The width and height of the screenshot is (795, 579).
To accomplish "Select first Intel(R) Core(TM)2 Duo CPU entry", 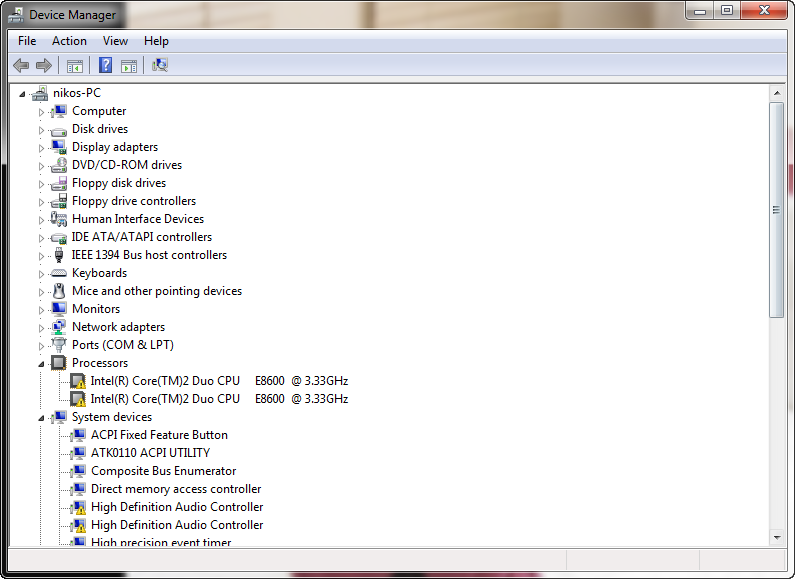I will 219,381.
